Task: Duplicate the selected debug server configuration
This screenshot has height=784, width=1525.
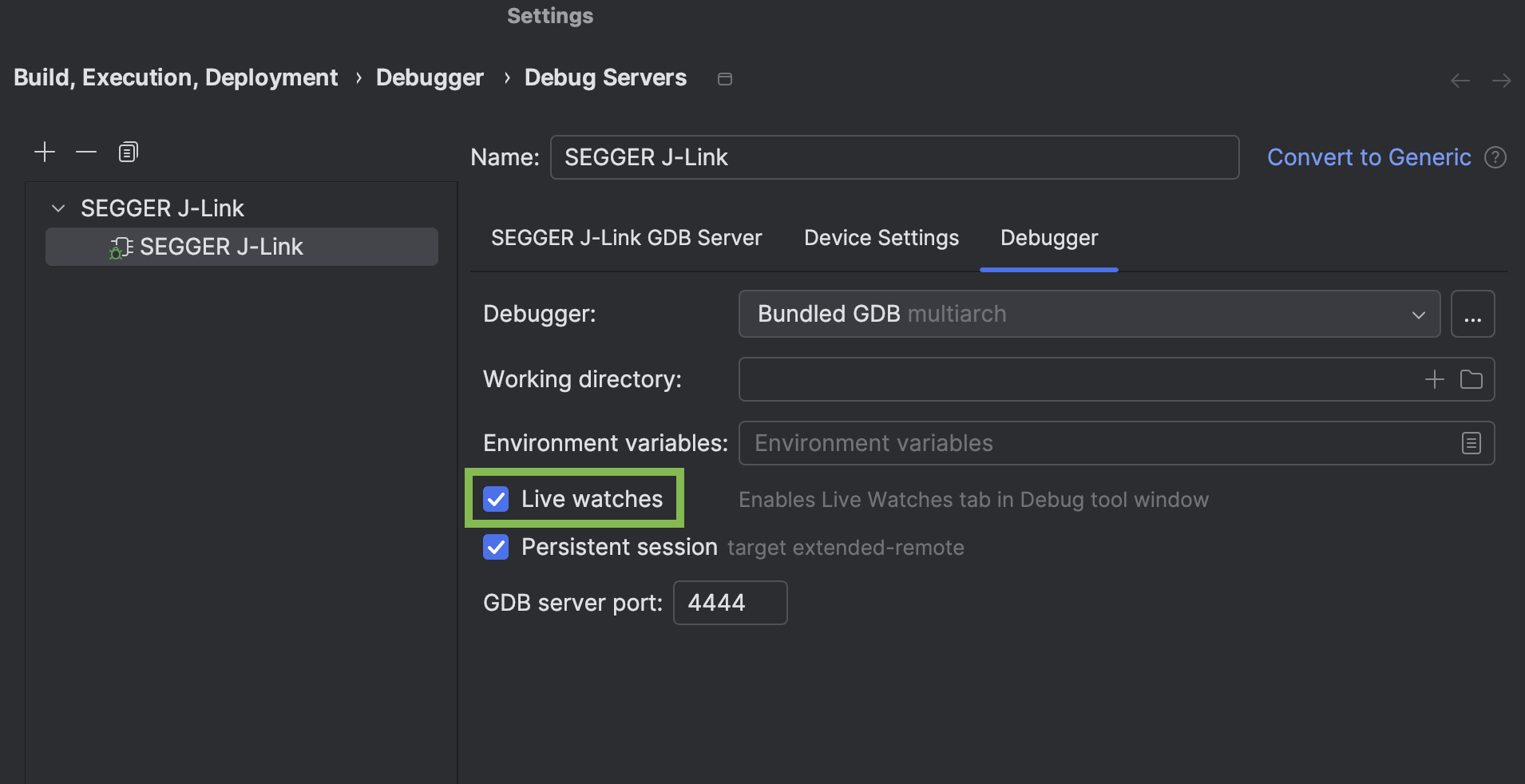Action: pyautogui.click(x=127, y=152)
